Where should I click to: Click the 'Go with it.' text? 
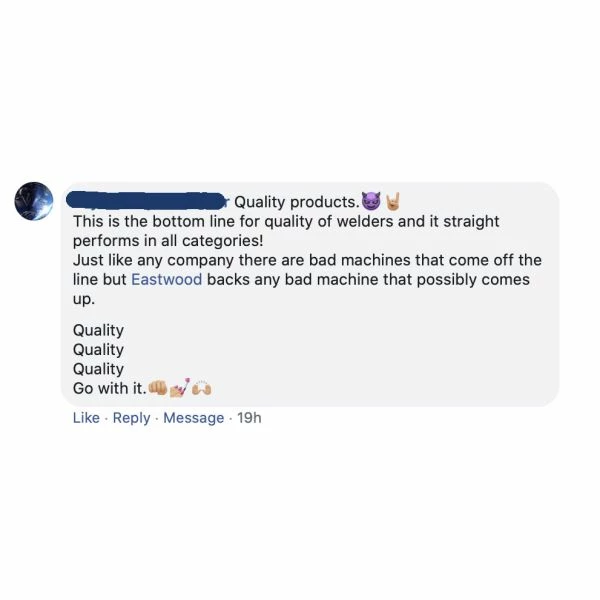point(109,388)
